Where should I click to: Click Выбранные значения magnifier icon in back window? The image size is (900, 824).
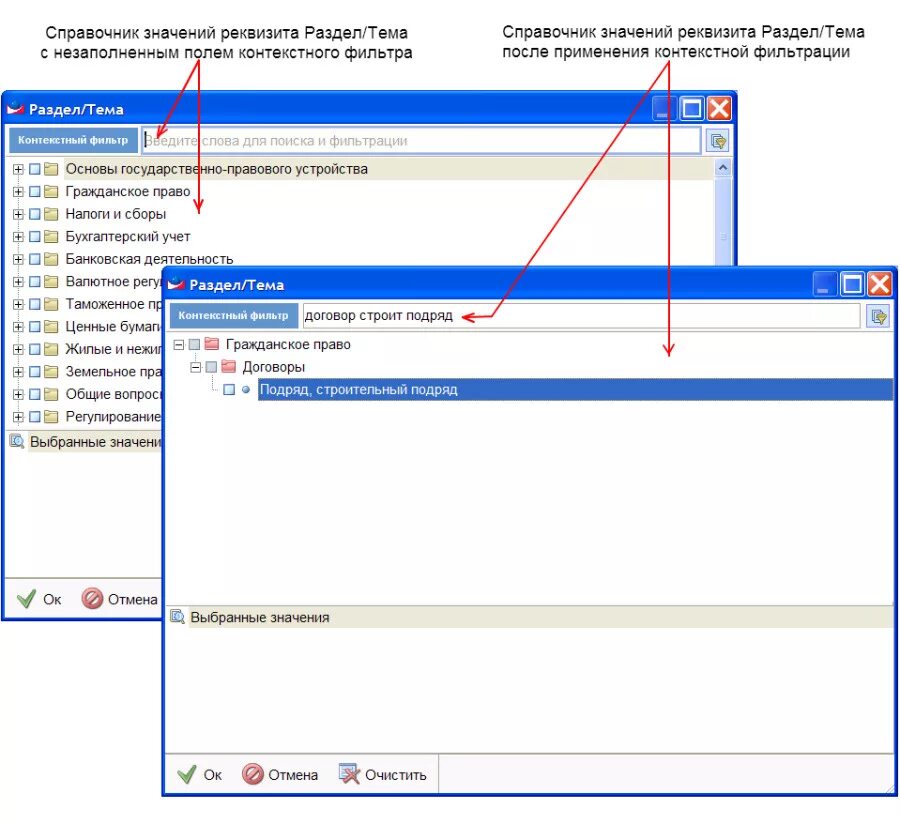click(17, 441)
